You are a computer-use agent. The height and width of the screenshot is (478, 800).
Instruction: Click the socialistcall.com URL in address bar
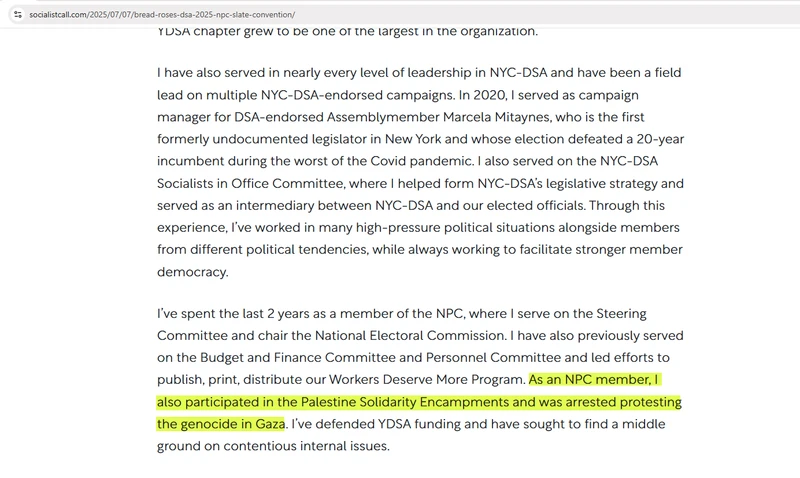pos(160,15)
